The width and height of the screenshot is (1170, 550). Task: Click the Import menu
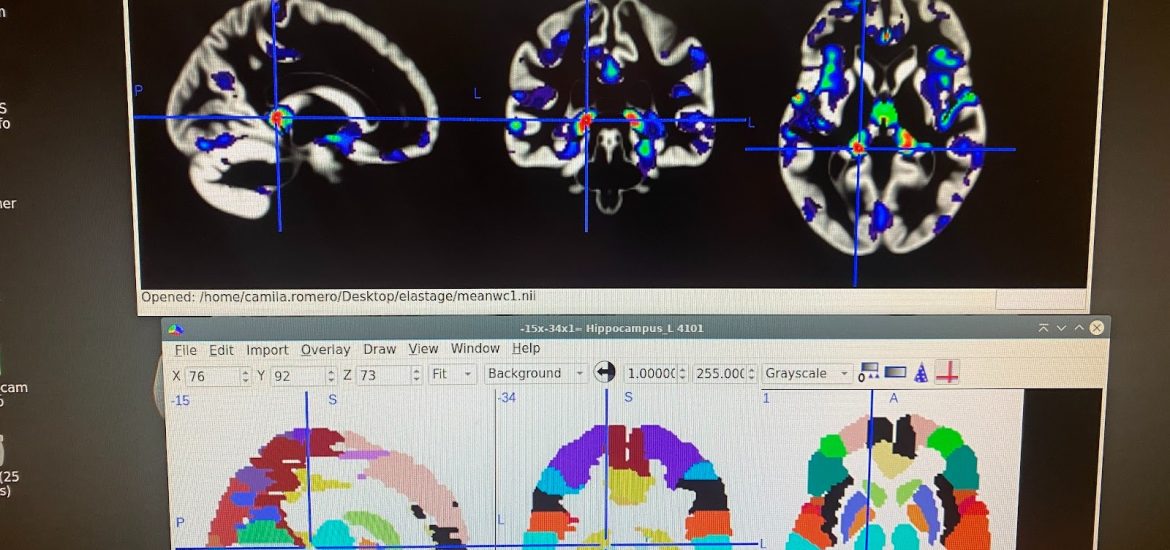click(x=267, y=350)
